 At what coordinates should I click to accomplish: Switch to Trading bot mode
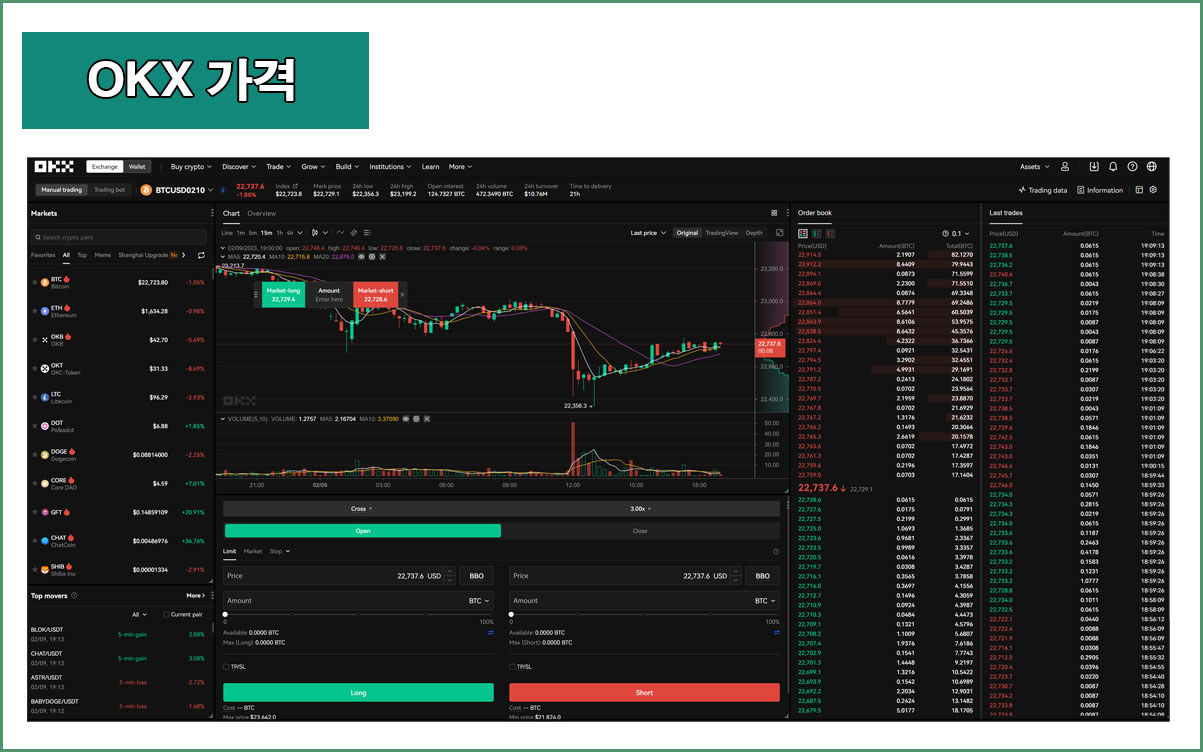coord(110,190)
